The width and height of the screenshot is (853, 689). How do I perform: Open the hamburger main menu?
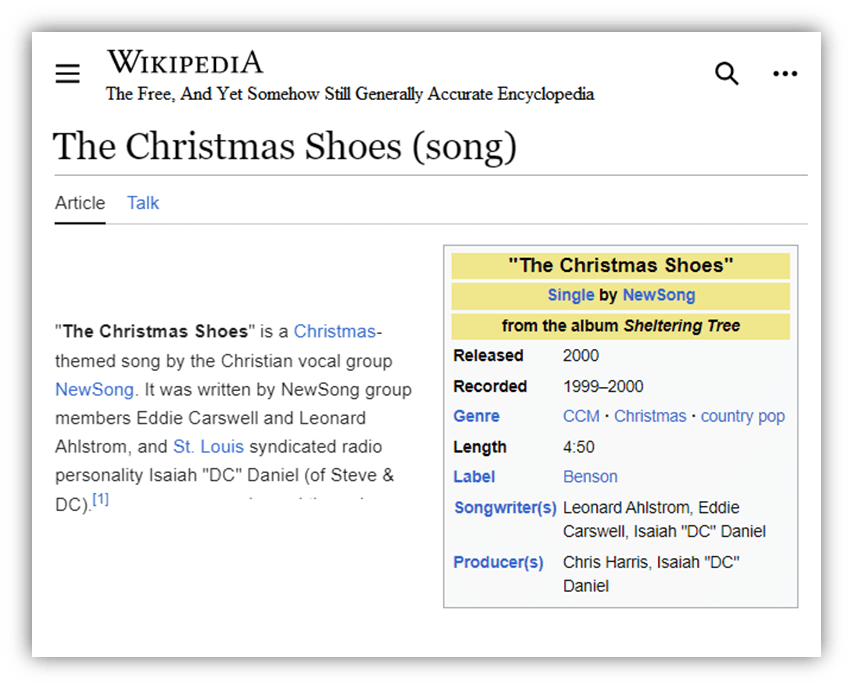(67, 73)
